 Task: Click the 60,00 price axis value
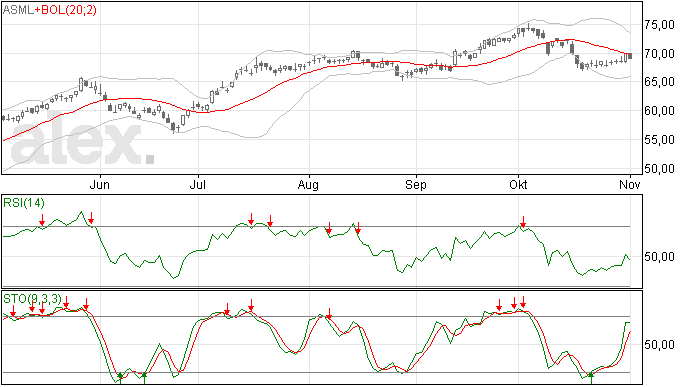(x=659, y=111)
